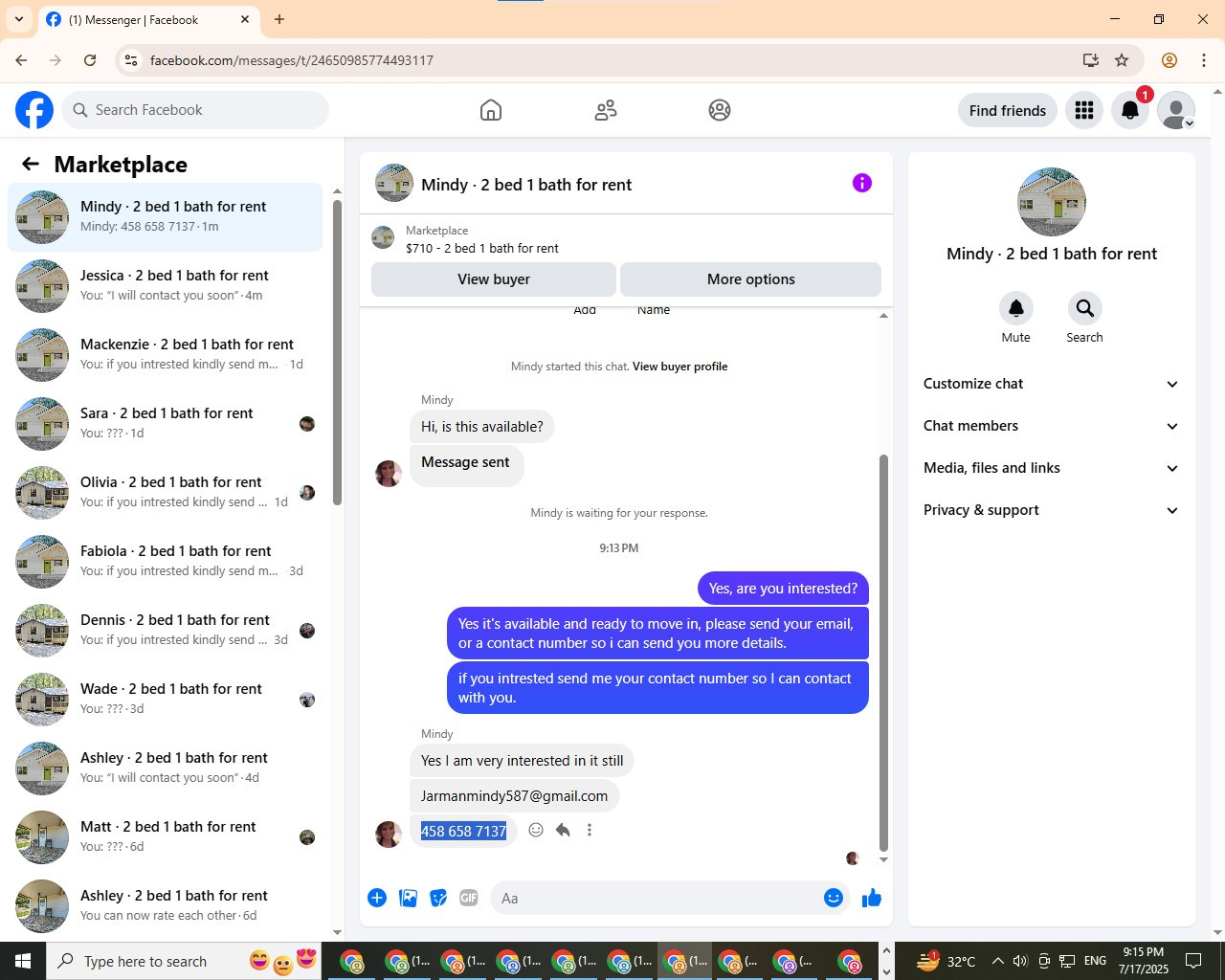
Task: Open Jarmanmindy587@gmail.com email message
Action: pos(515,796)
